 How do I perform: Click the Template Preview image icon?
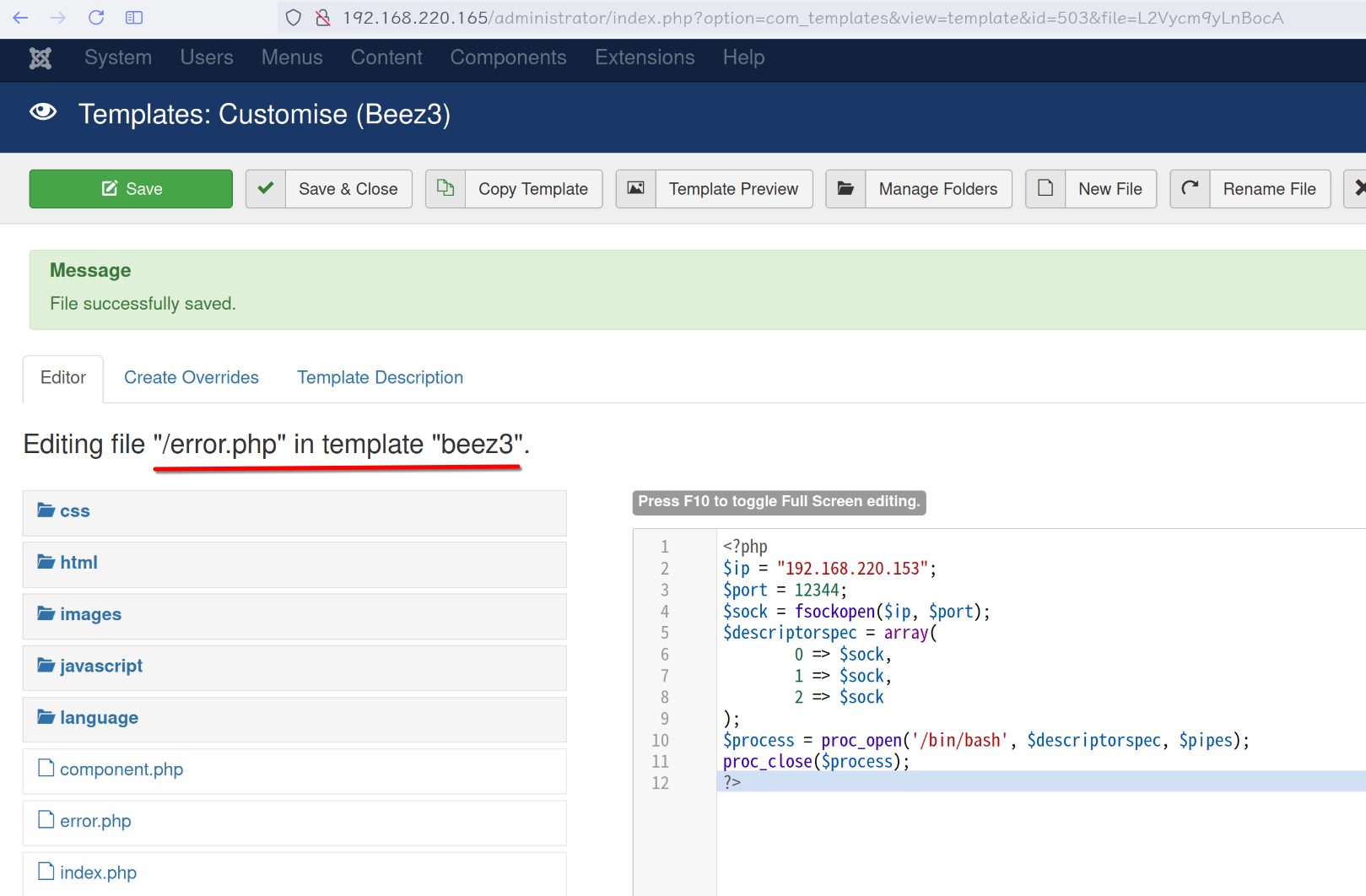coord(636,188)
